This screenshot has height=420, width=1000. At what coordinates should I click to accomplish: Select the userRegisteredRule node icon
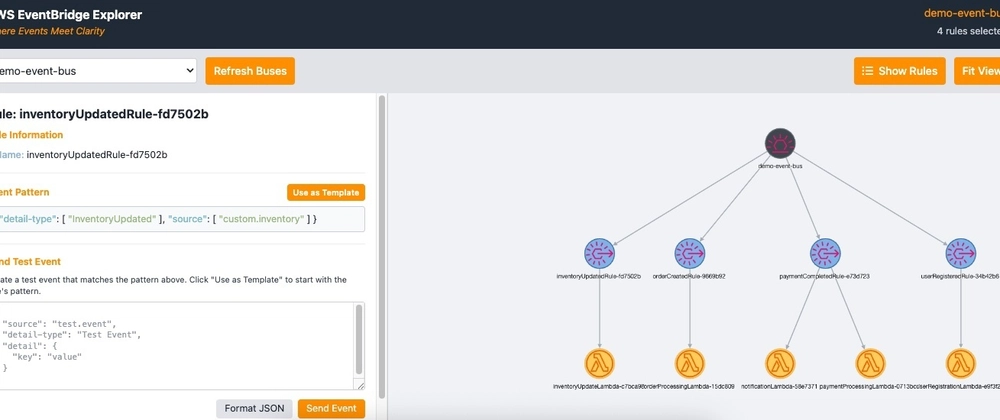pyautogui.click(x=960, y=253)
